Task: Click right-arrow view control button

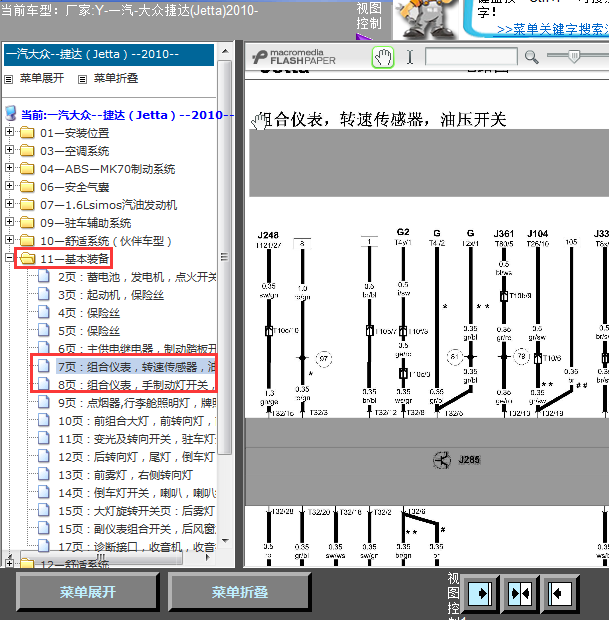Action: (480, 593)
